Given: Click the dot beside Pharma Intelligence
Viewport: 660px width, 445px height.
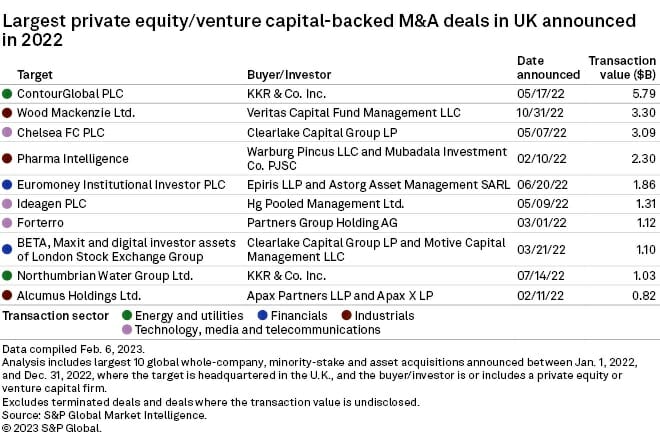Looking at the screenshot, I should click(x=8, y=158).
